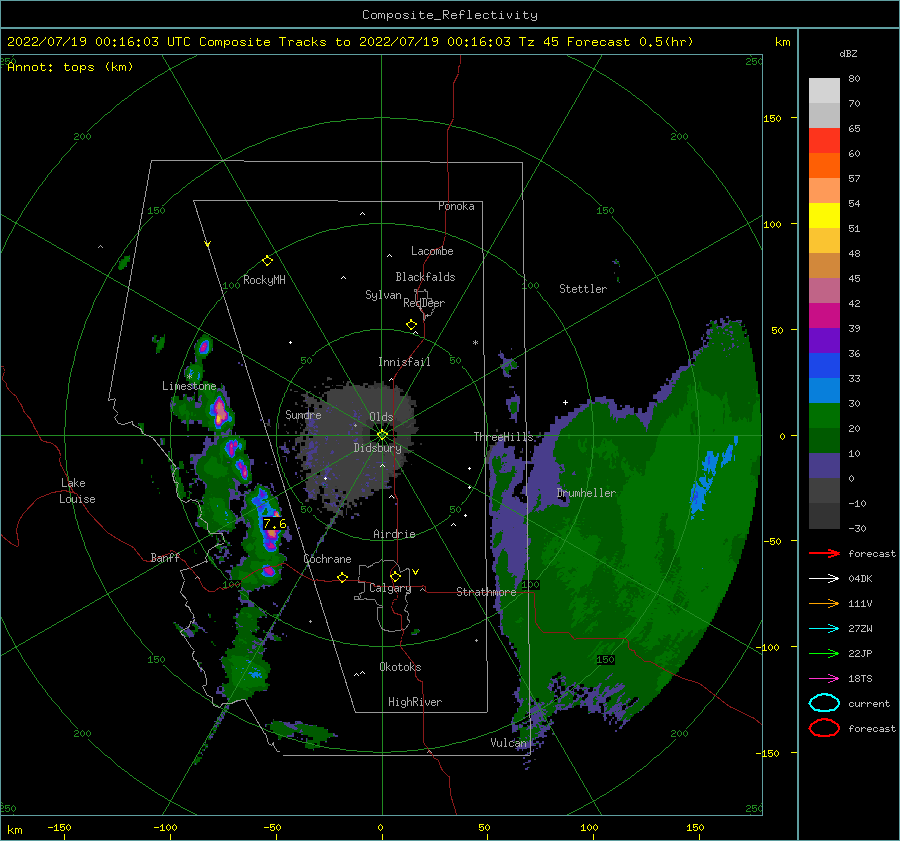Click the yellow diamond marker below RedDeer
Image resolution: width=900 pixels, height=841 pixels.
[411, 325]
